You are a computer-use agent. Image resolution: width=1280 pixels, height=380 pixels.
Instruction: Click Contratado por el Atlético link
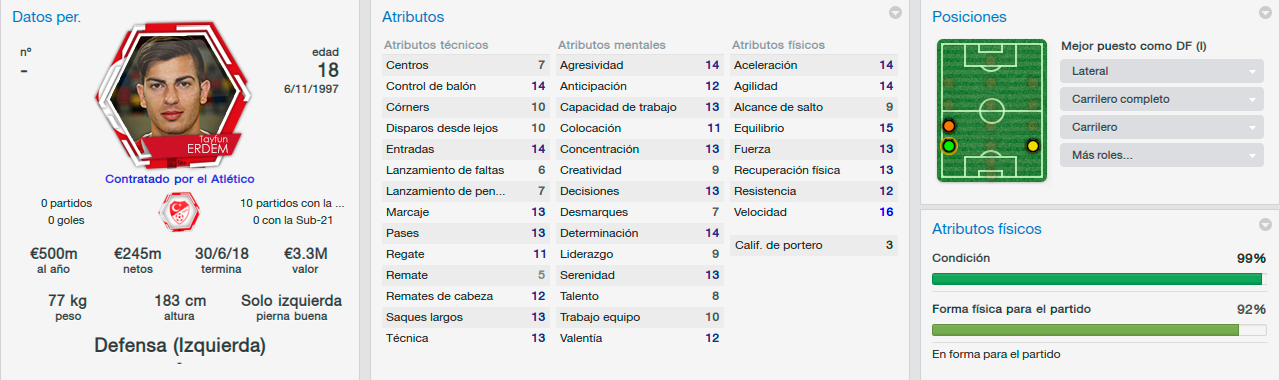[x=179, y=179]
